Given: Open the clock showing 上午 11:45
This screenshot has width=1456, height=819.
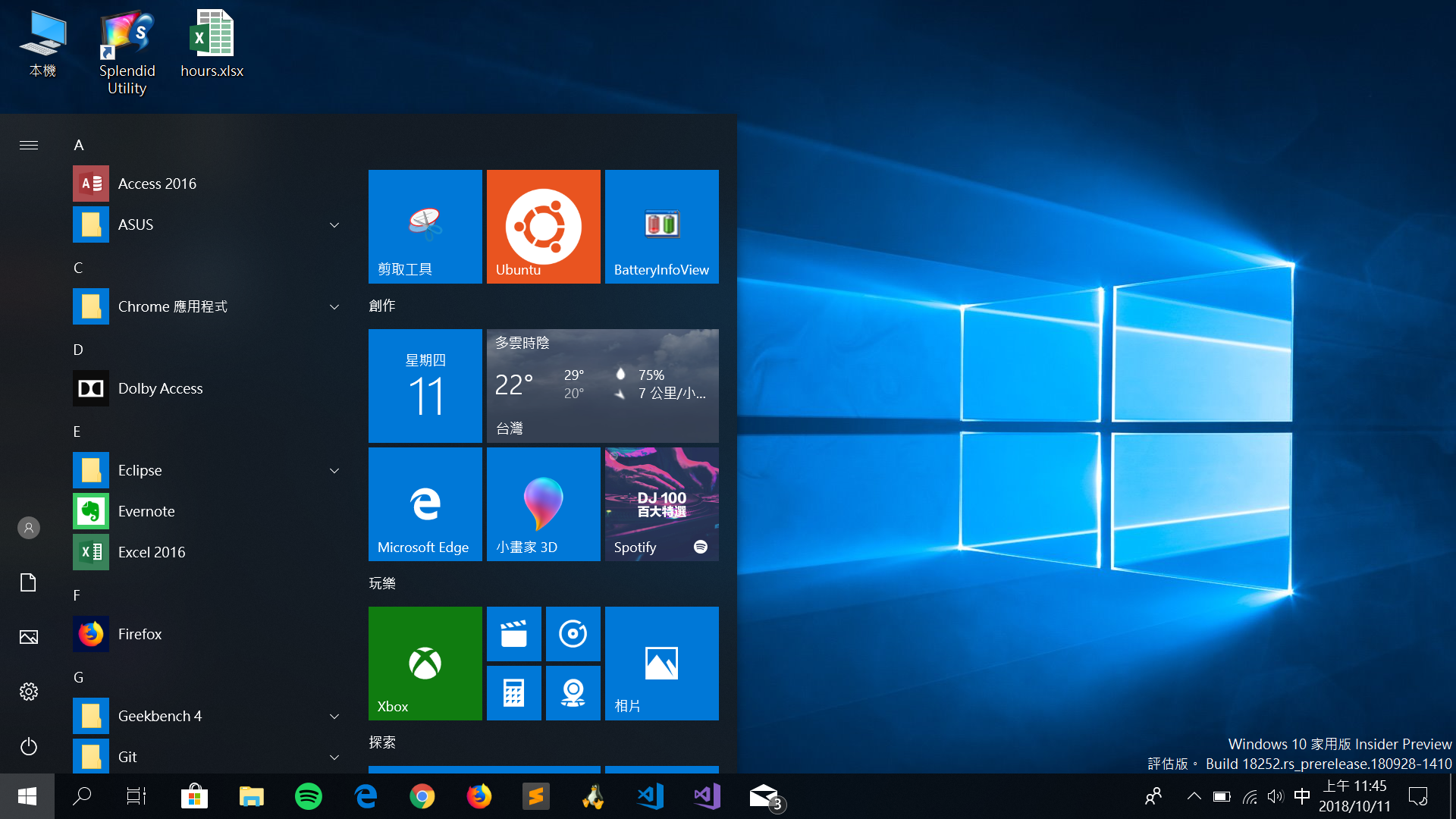Looking at the screenshot, I should tap(1354, 796).
